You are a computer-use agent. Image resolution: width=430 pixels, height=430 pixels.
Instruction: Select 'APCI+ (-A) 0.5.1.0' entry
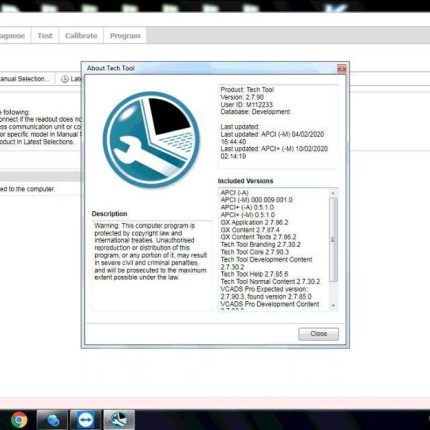click(x=247, y=207)
